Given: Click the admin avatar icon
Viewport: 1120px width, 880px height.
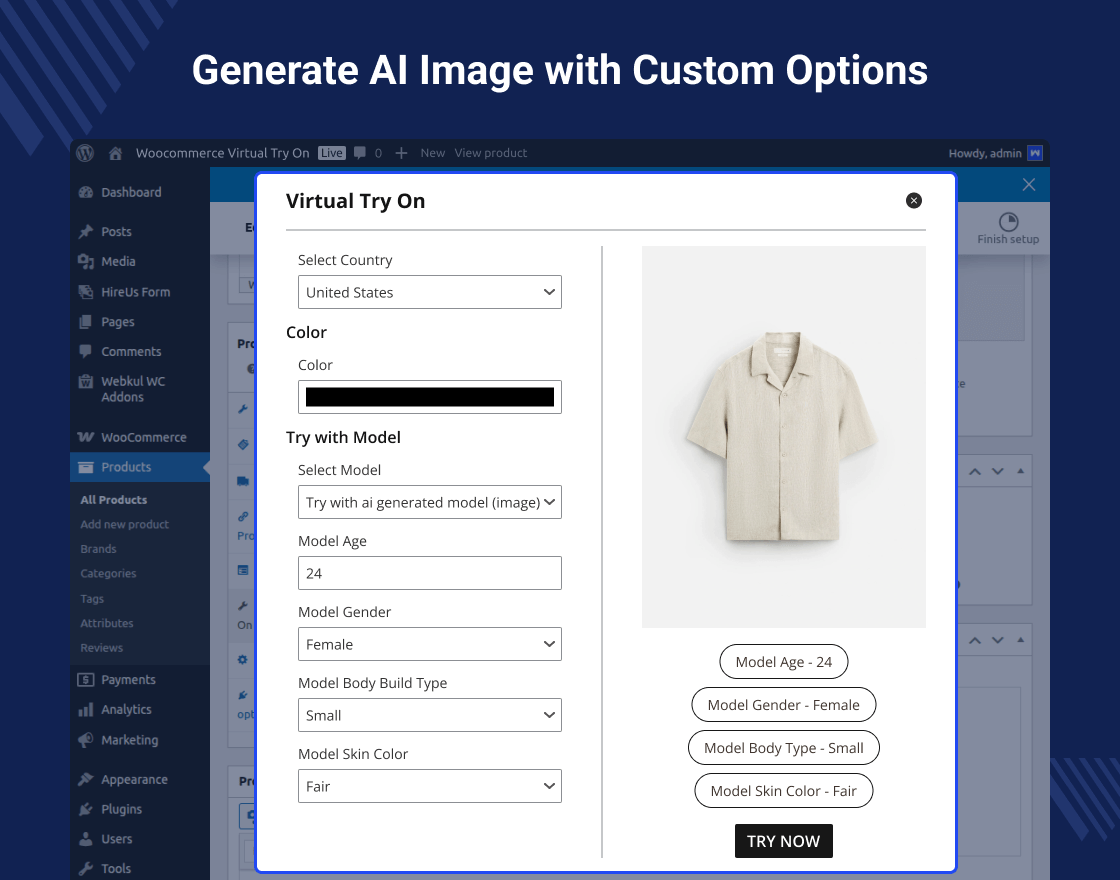Looking at the screenshot, I should pos(1035,153).
